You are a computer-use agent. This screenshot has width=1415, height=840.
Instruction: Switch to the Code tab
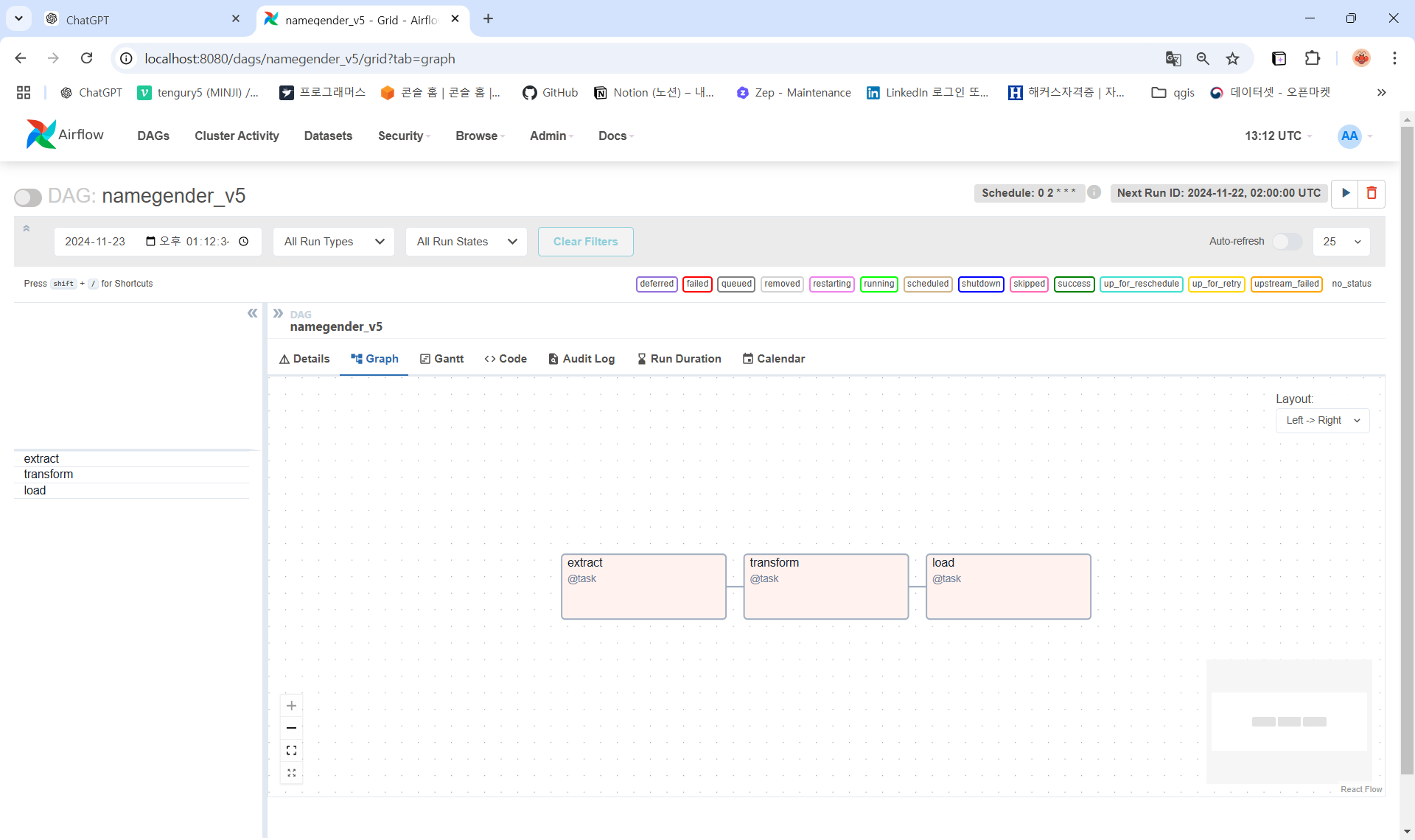tap(506, 359)
